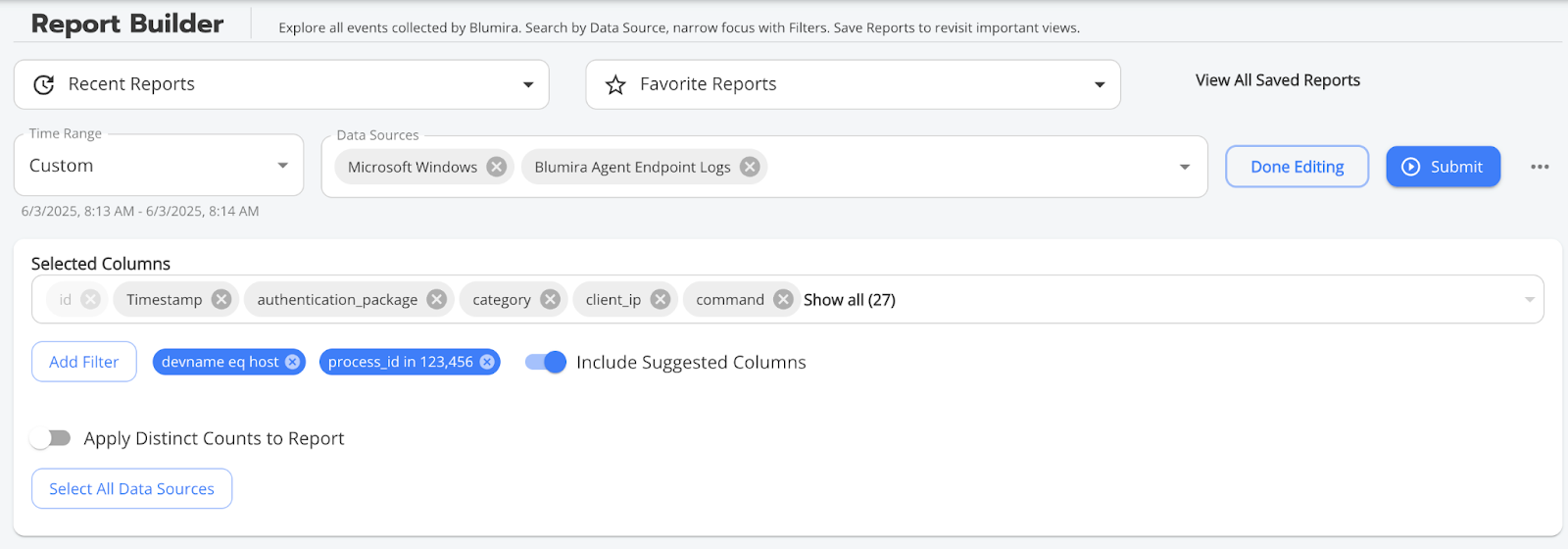Remove the Timestamp column chip
Image resolution: width=1568 pixels, height=549 pixels.
click(221, 300)
